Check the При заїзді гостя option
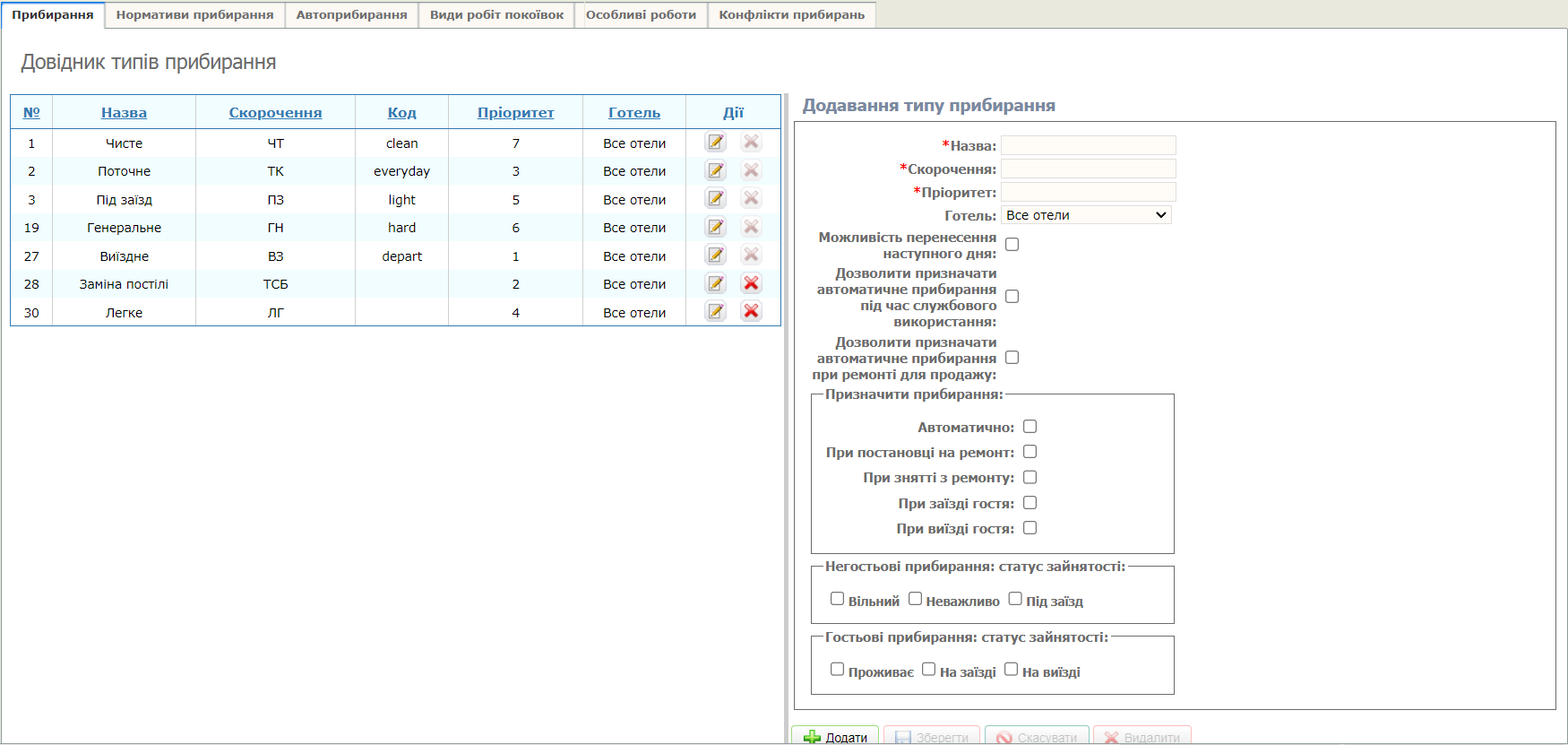This screenshot has height=745, width=1568. pos(1030,503)
